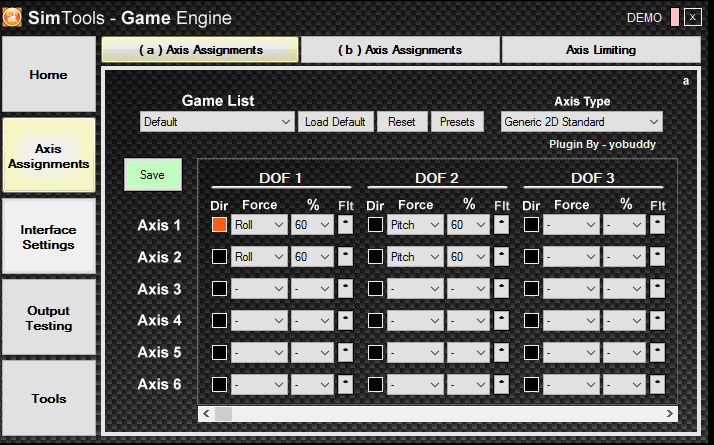
Task: Open Tools in sidebar
Action: [49, 399]
